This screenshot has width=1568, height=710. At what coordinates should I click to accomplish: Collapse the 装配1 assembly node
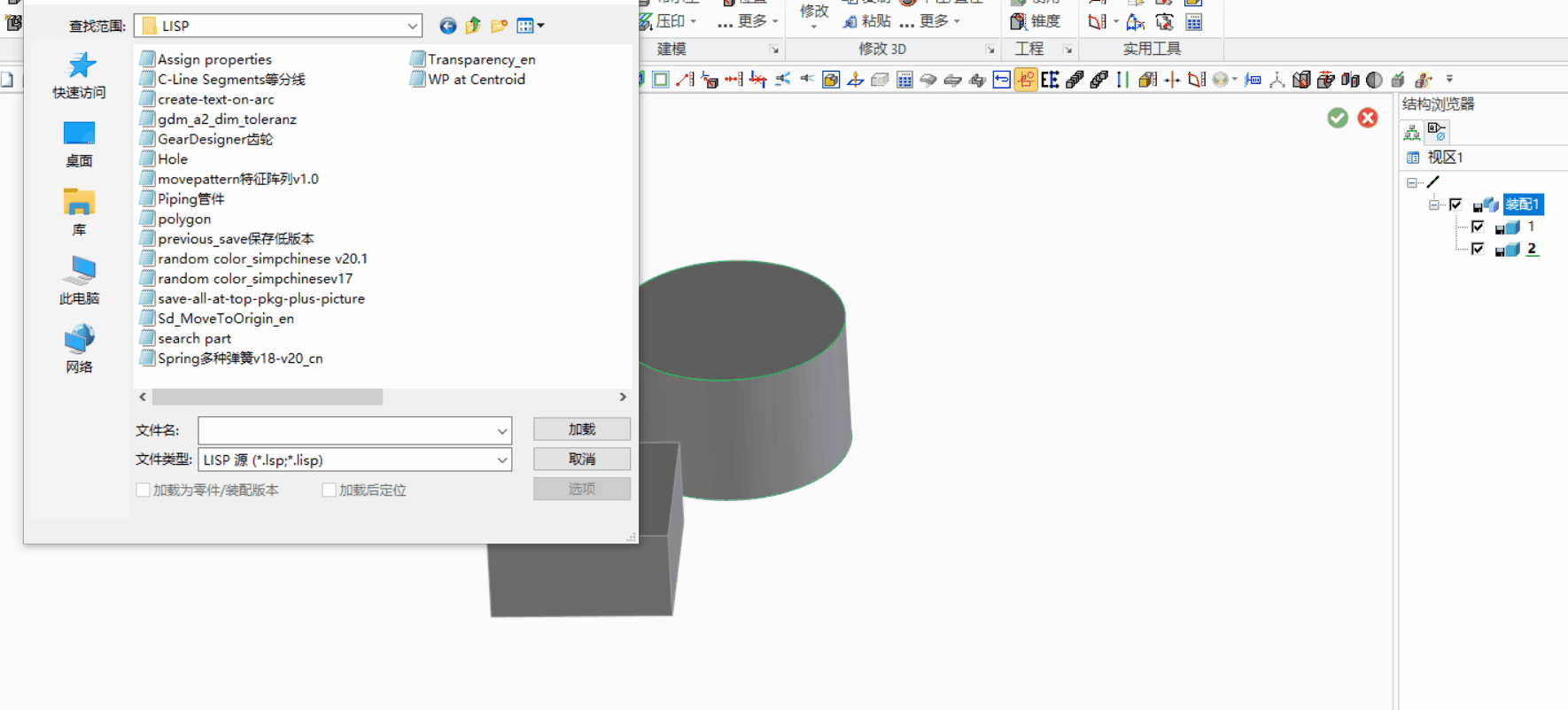point(1433,205)
